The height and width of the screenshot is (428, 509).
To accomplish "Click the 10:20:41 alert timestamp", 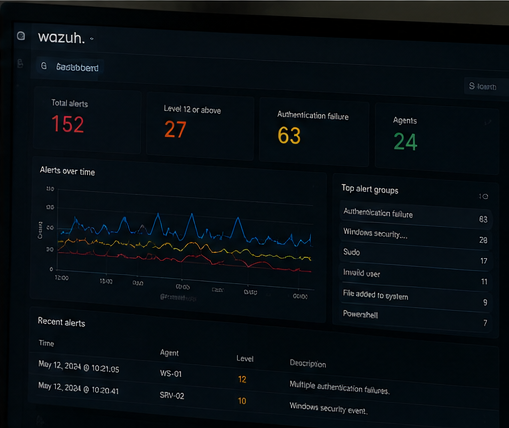I will point(78,388).
